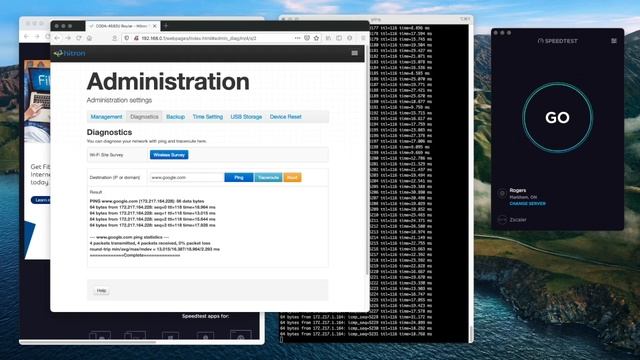Click the insecure connection lock icon
The height and width of the screenshot is (360, 640).
click(x=136, y=38)
